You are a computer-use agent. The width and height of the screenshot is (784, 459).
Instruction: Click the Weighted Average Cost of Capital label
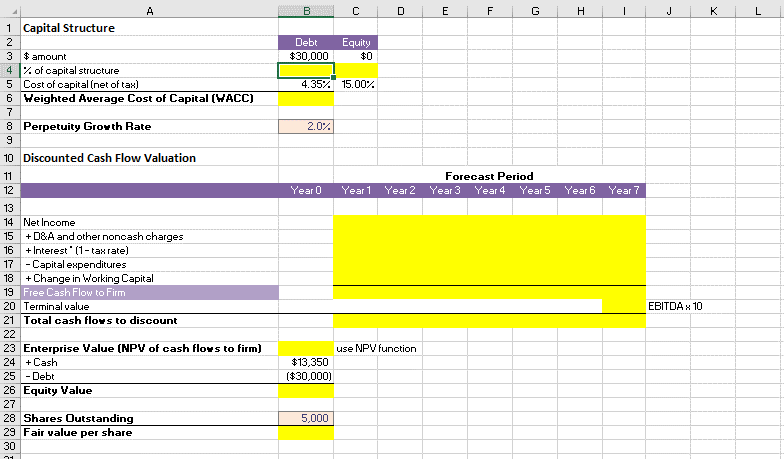point(138,98)
